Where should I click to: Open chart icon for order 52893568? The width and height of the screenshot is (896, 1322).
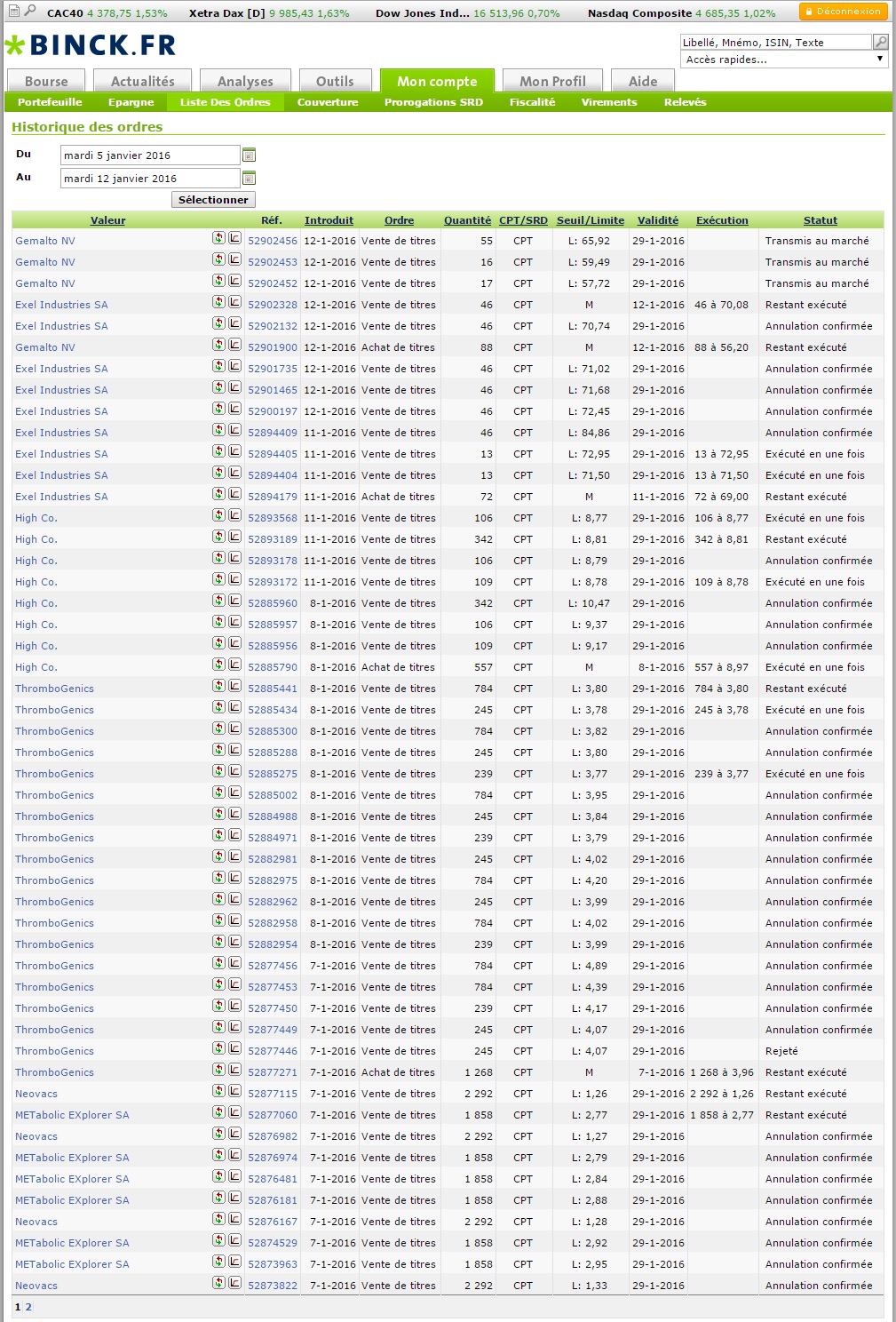point(234,515)
